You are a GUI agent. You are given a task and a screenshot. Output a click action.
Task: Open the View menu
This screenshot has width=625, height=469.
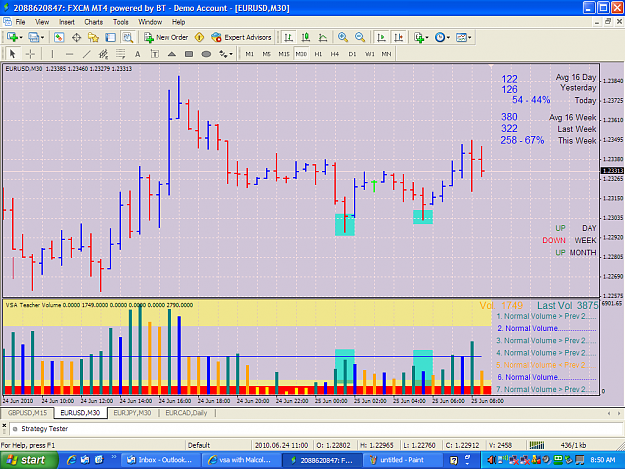pyautogui.click(x=42, y=22)
